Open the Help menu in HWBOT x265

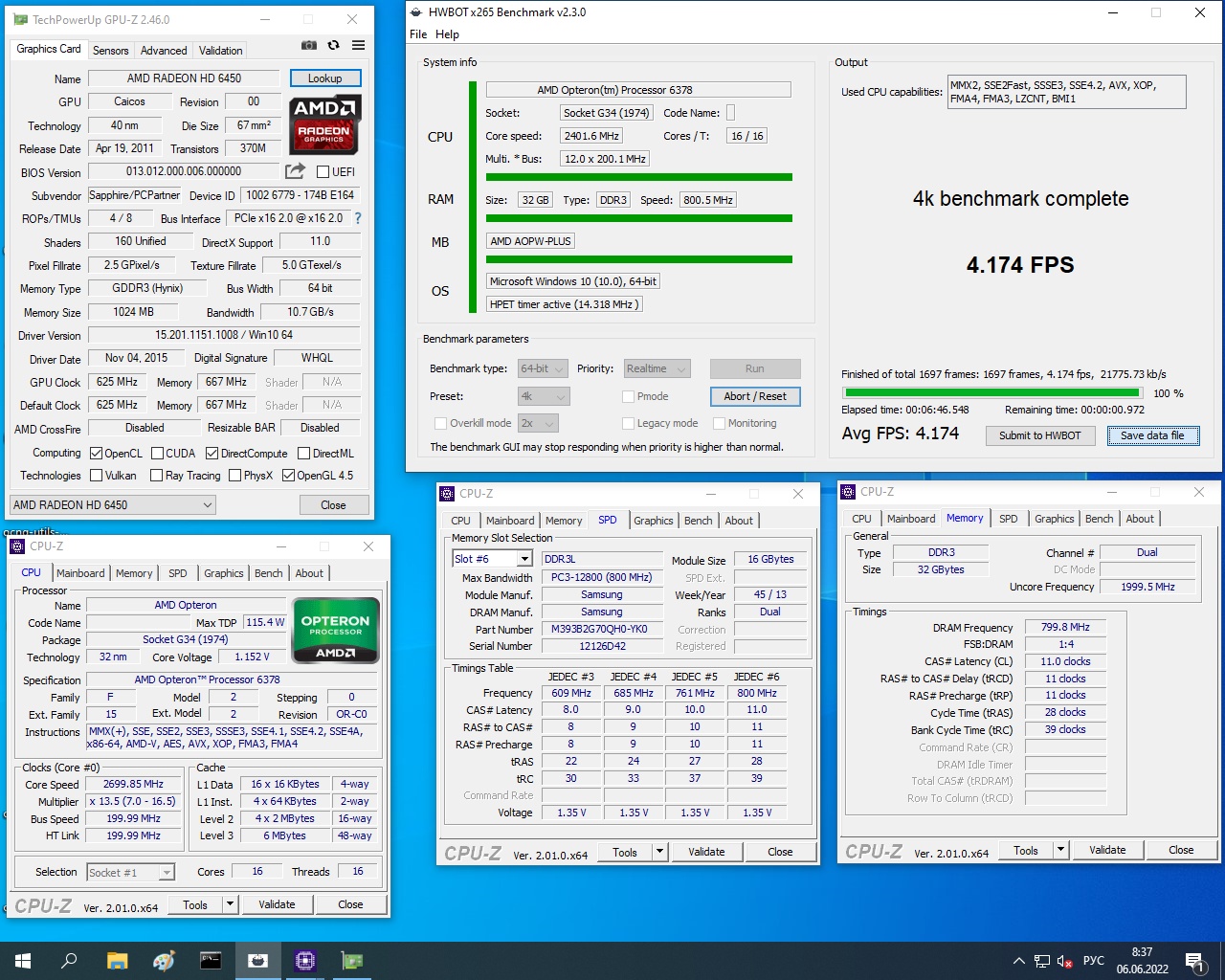pos(448,34)
